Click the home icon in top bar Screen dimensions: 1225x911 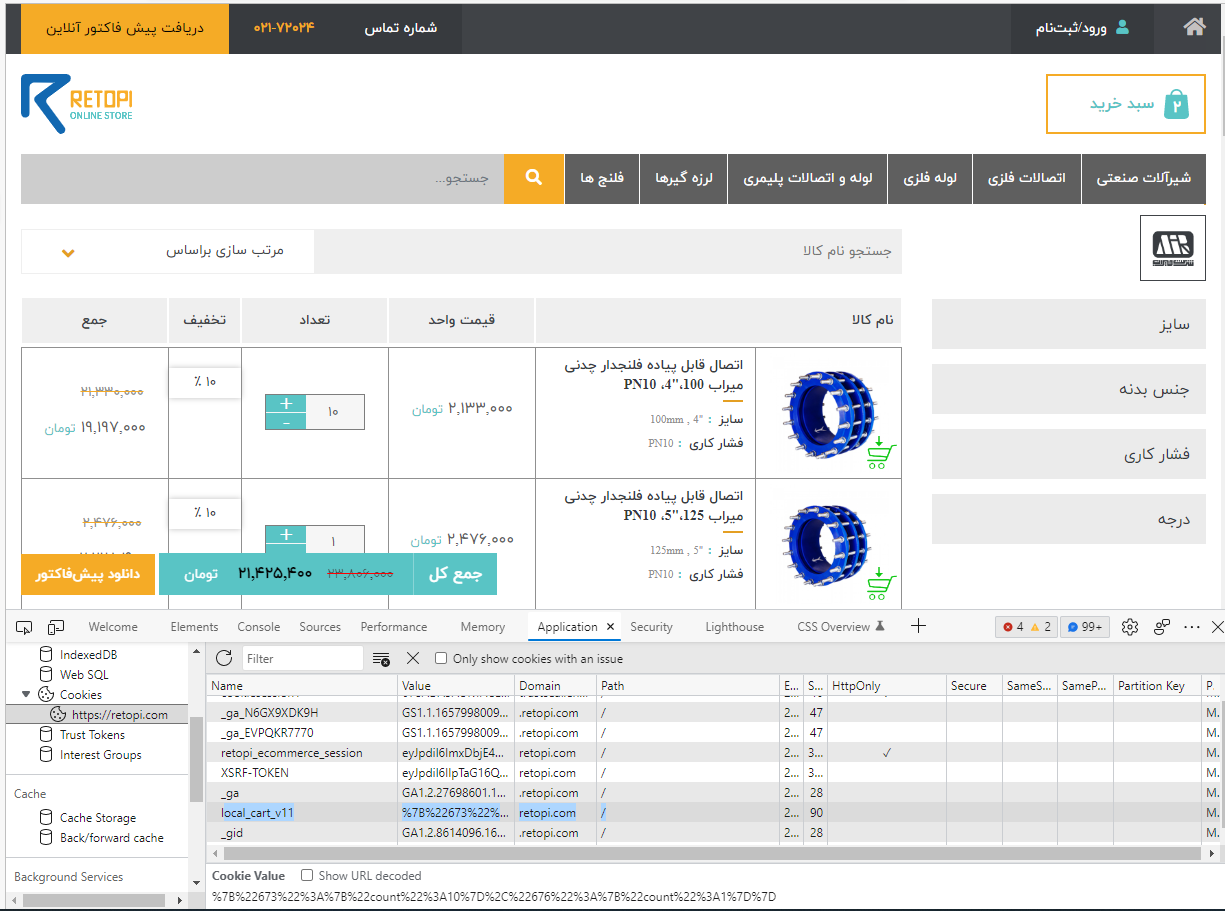click(1193, 28)
